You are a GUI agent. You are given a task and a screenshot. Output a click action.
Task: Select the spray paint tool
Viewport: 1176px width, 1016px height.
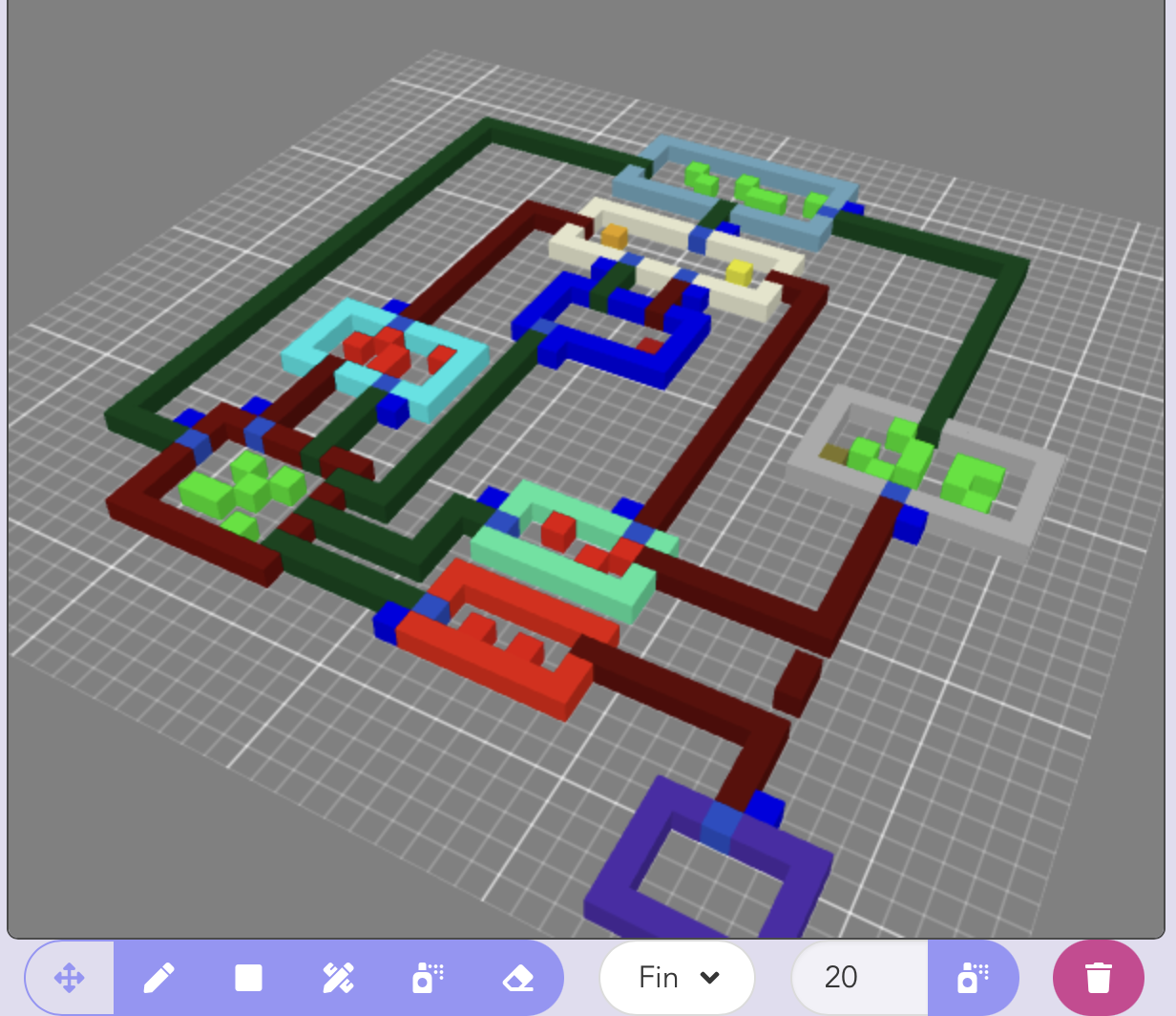coord(428,977)
